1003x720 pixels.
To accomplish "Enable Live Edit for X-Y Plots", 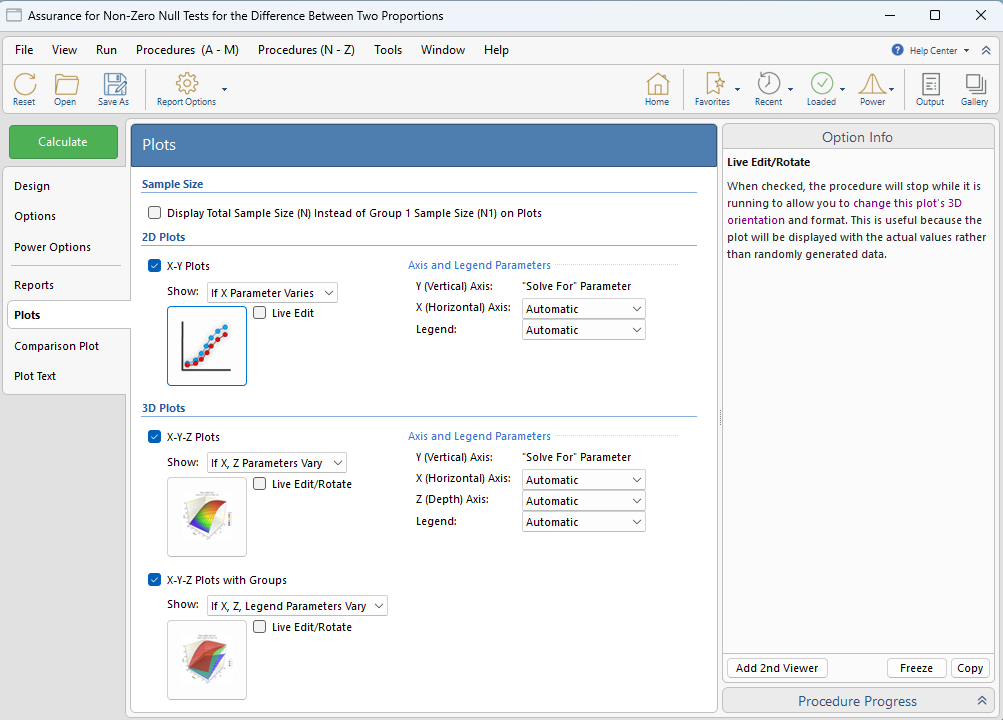I will point(260,313).
